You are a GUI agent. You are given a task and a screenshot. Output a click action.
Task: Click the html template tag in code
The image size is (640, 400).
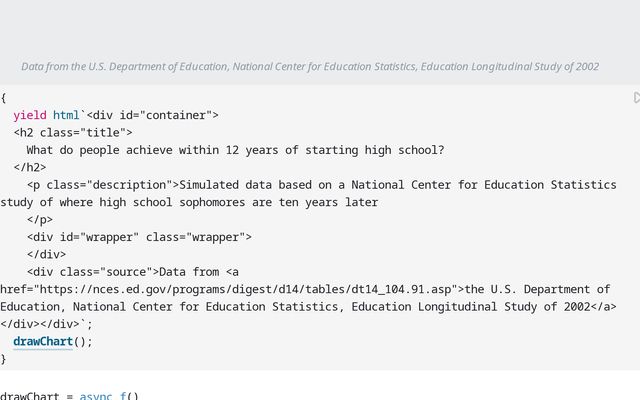click(66, 115)
